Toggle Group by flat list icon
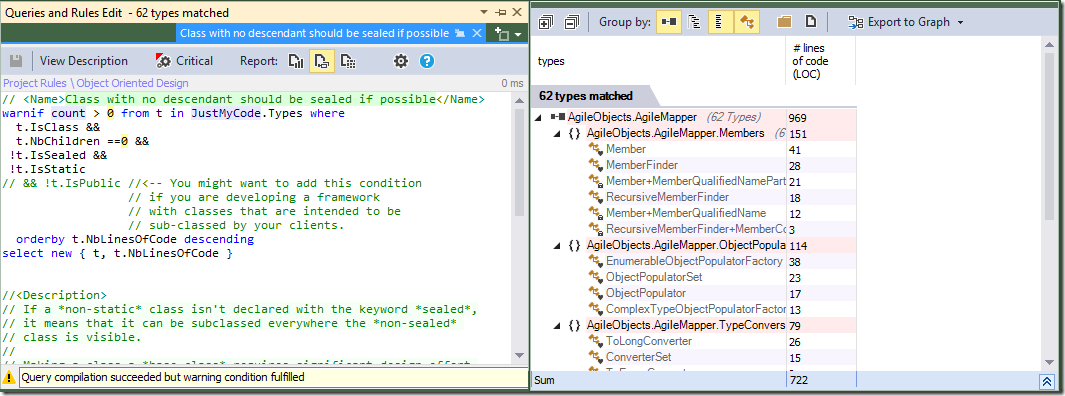The height and width of the screenshot is (396, 1065). click(720, 22)
